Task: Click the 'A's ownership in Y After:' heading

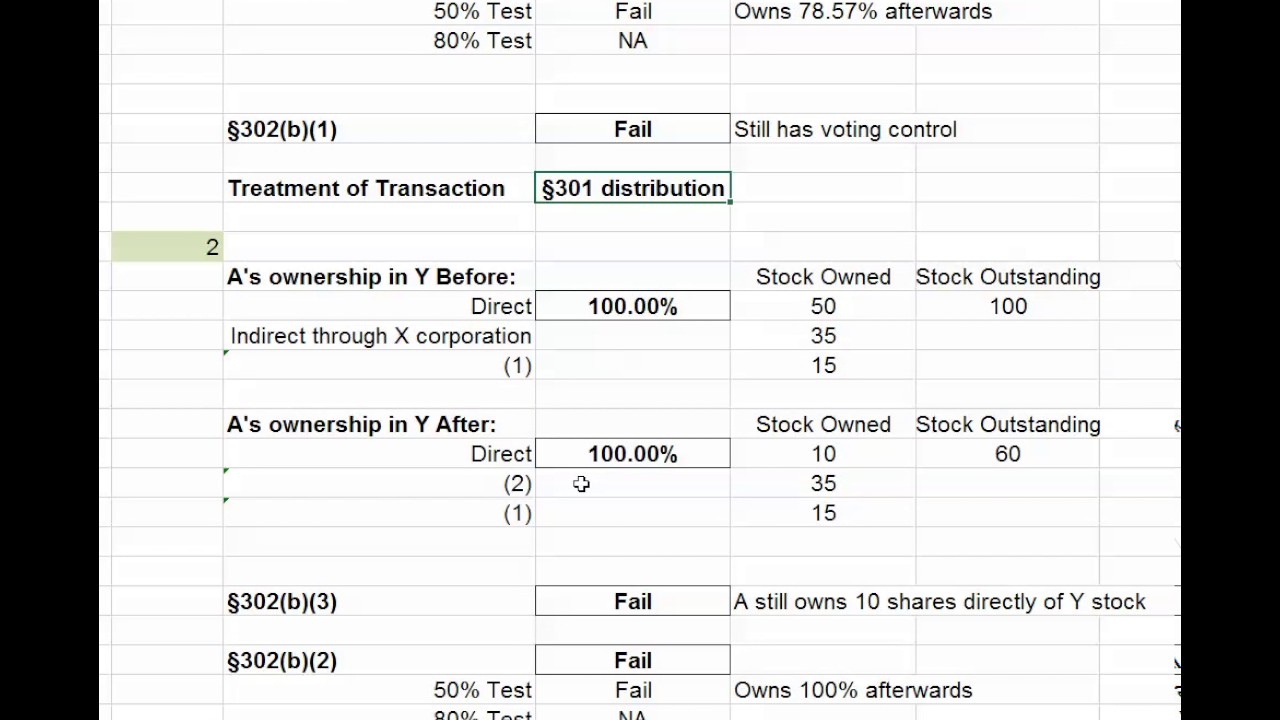Action: click(361, 424)
